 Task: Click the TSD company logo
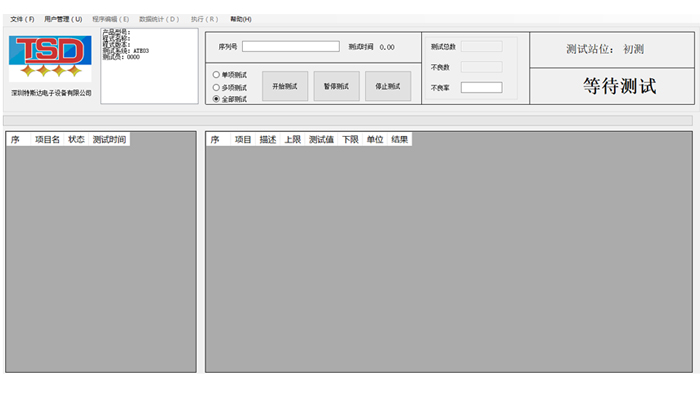click(x=50, y=58)
